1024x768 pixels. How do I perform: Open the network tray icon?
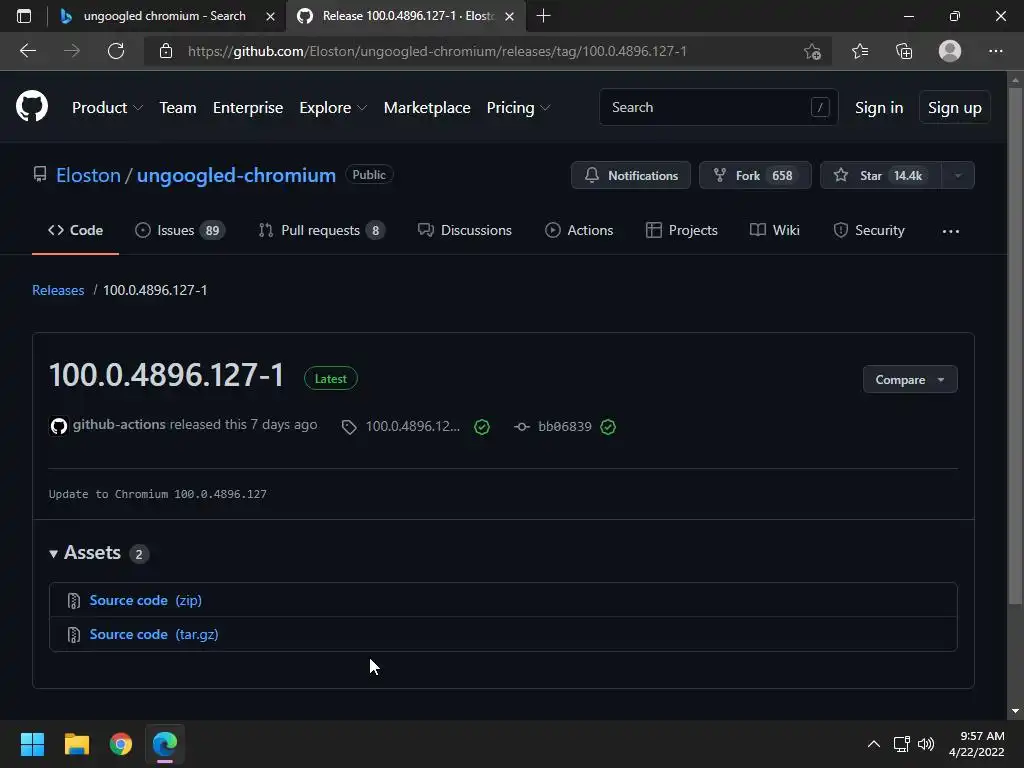(x=902, y=744)
